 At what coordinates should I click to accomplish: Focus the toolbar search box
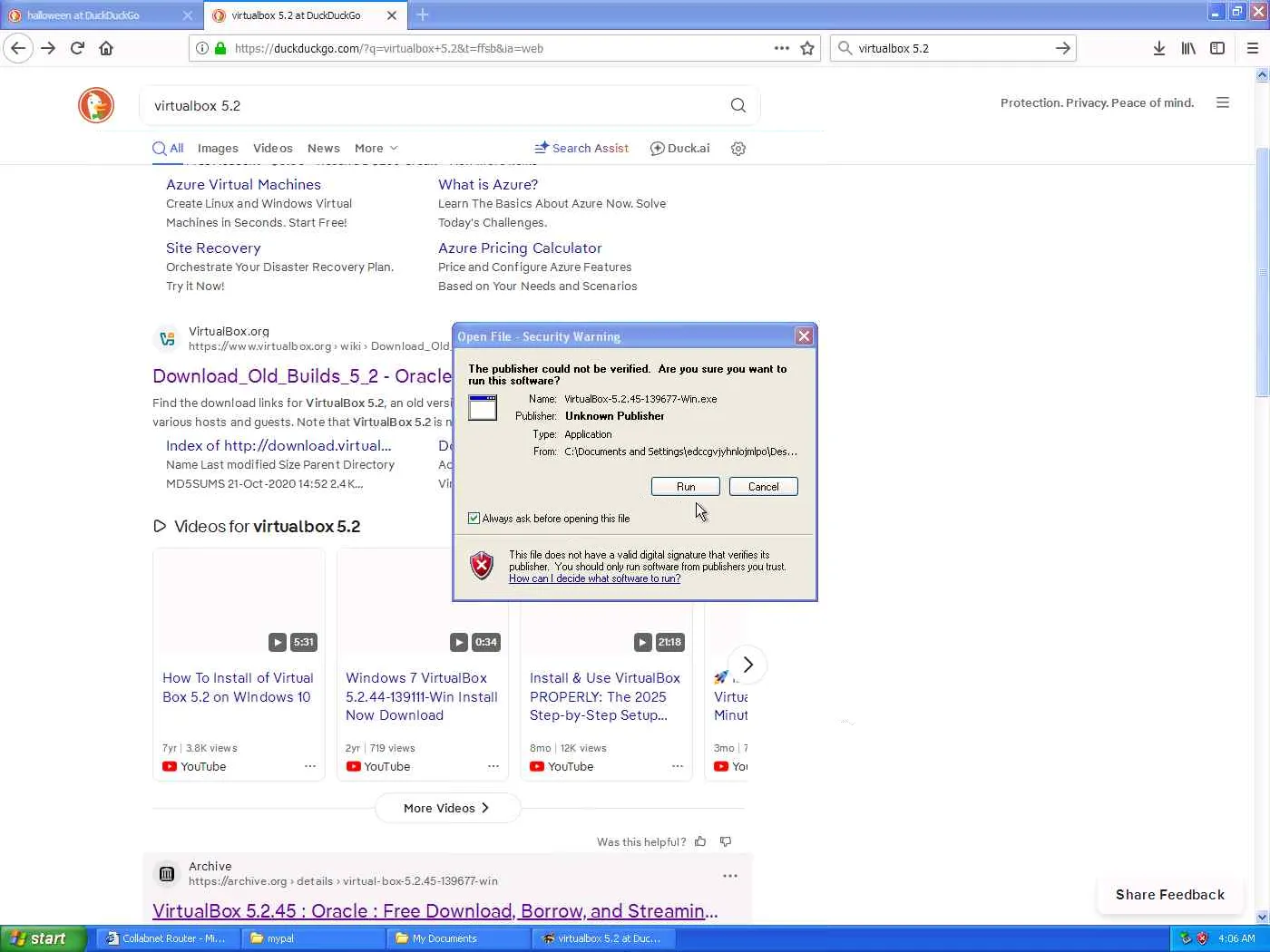click(x=952, y=48)
